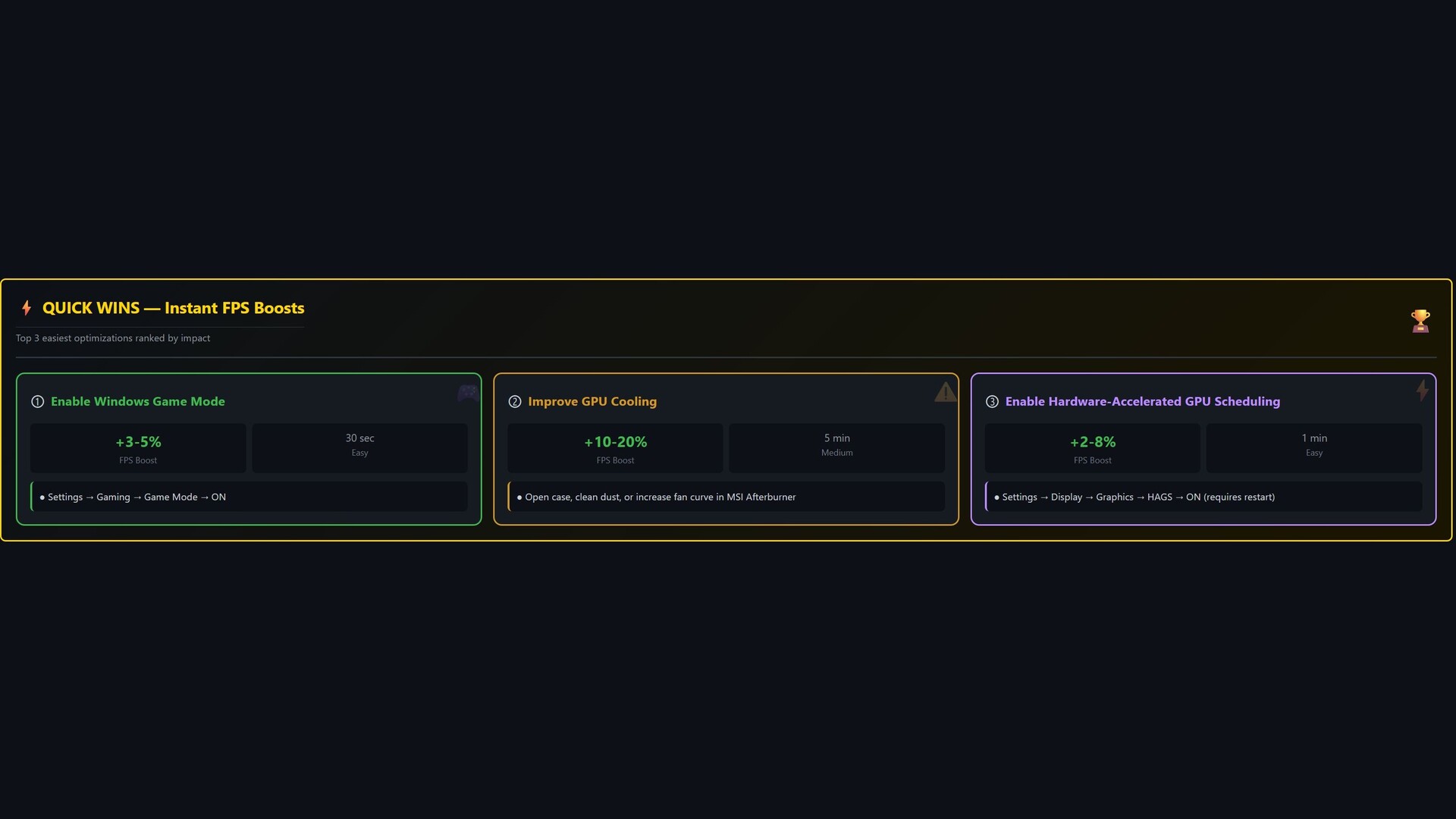This screenshot has height=819, width=1456.
Task: Select the QUICK WINS — Instant FPS Boosts heading
Action: [173, 308]
